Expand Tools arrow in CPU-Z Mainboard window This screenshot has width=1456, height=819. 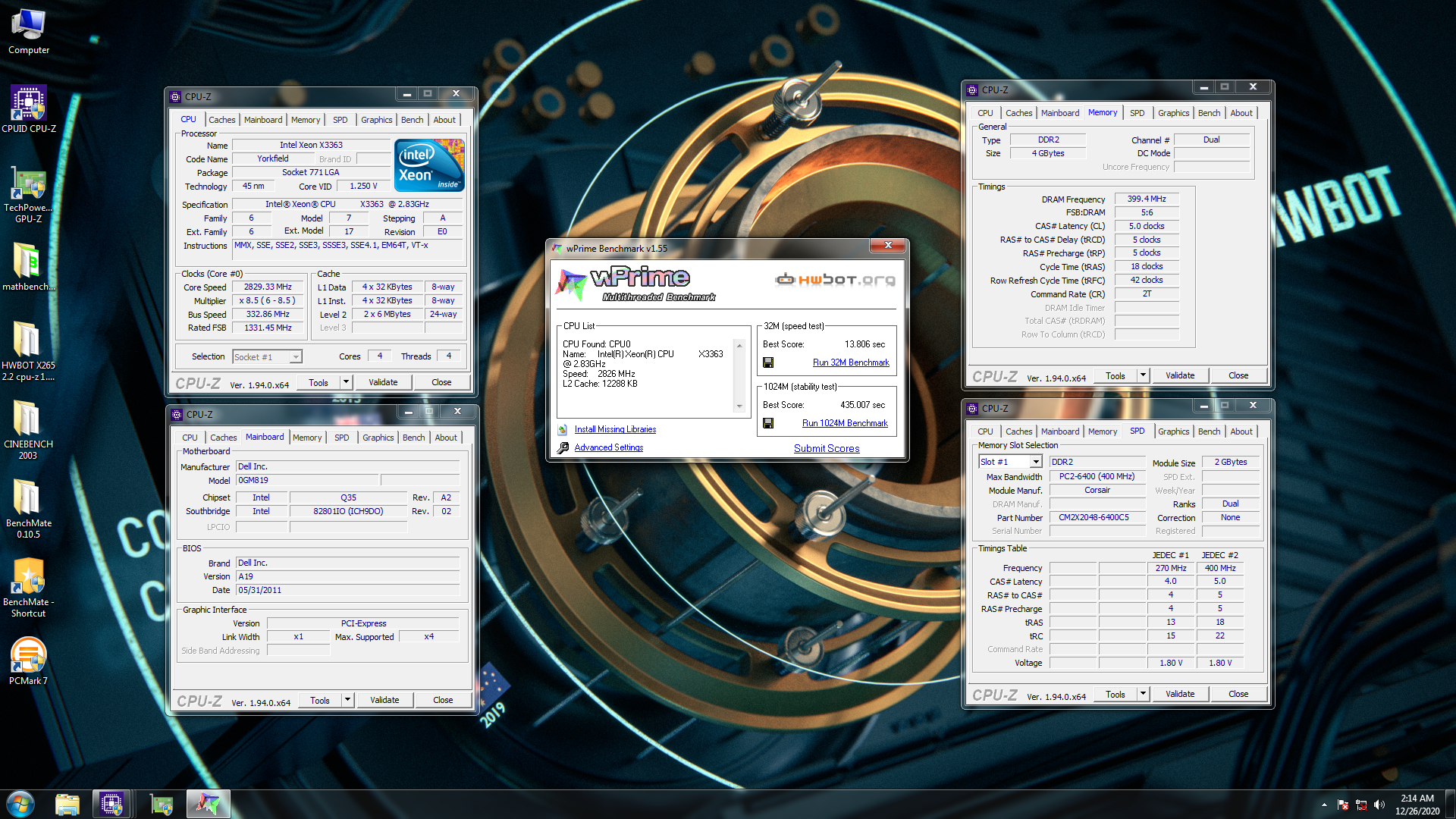point(347,700)
